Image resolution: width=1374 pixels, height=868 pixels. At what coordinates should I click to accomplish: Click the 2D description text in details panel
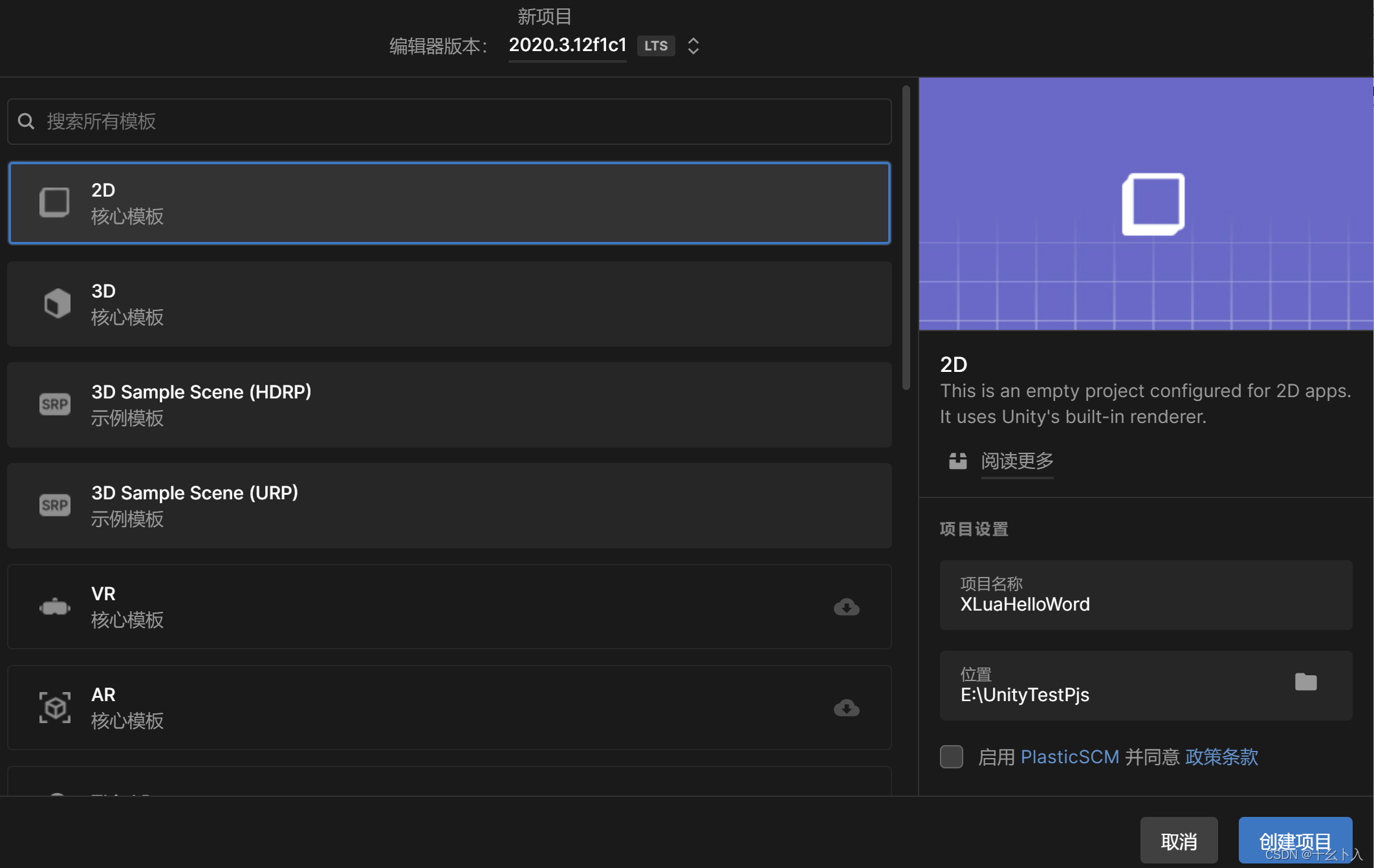coord(1145,404)
